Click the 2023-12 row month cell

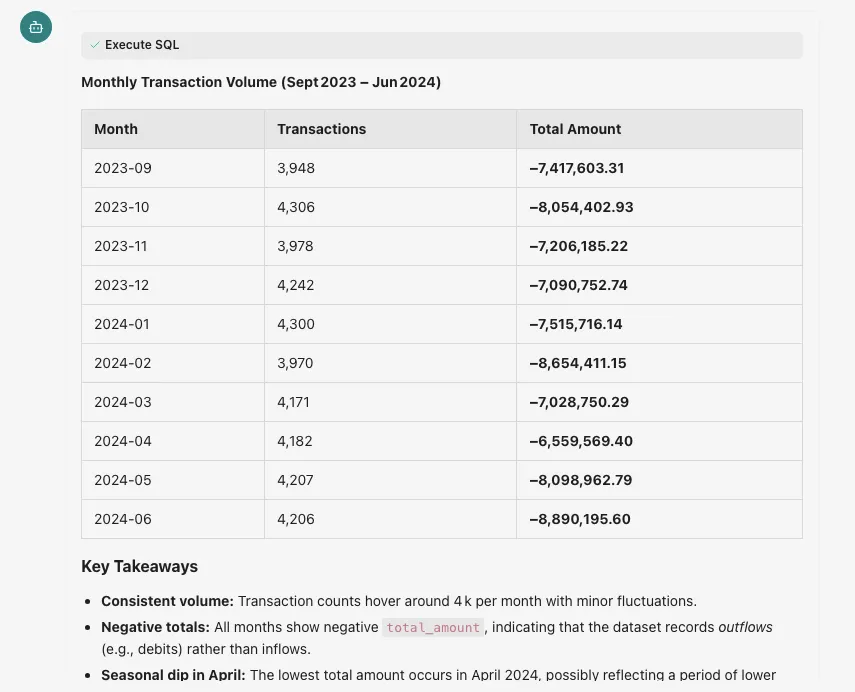[x=122, y=285]
